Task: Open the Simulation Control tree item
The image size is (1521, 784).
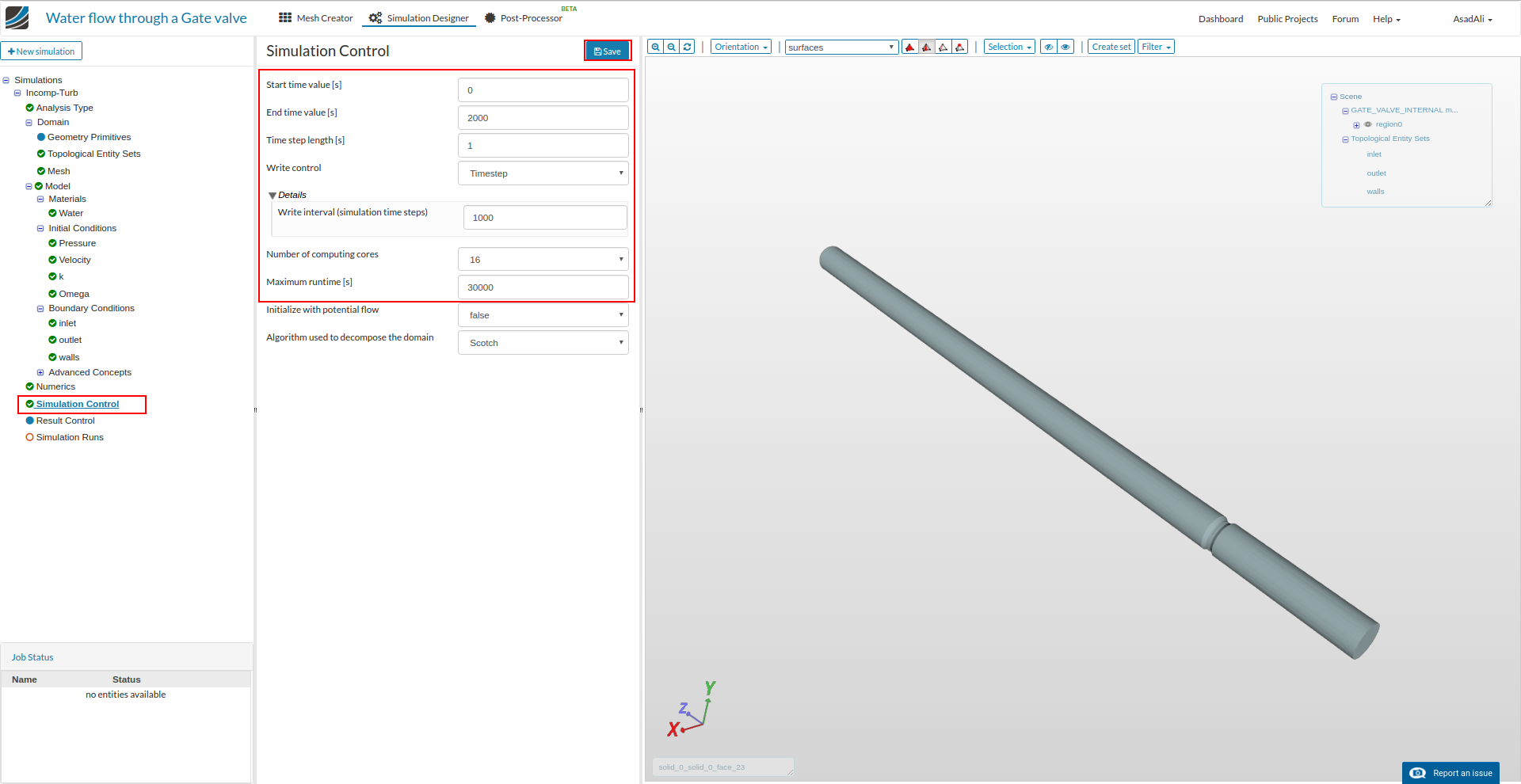Action: (x=78, y=404)
